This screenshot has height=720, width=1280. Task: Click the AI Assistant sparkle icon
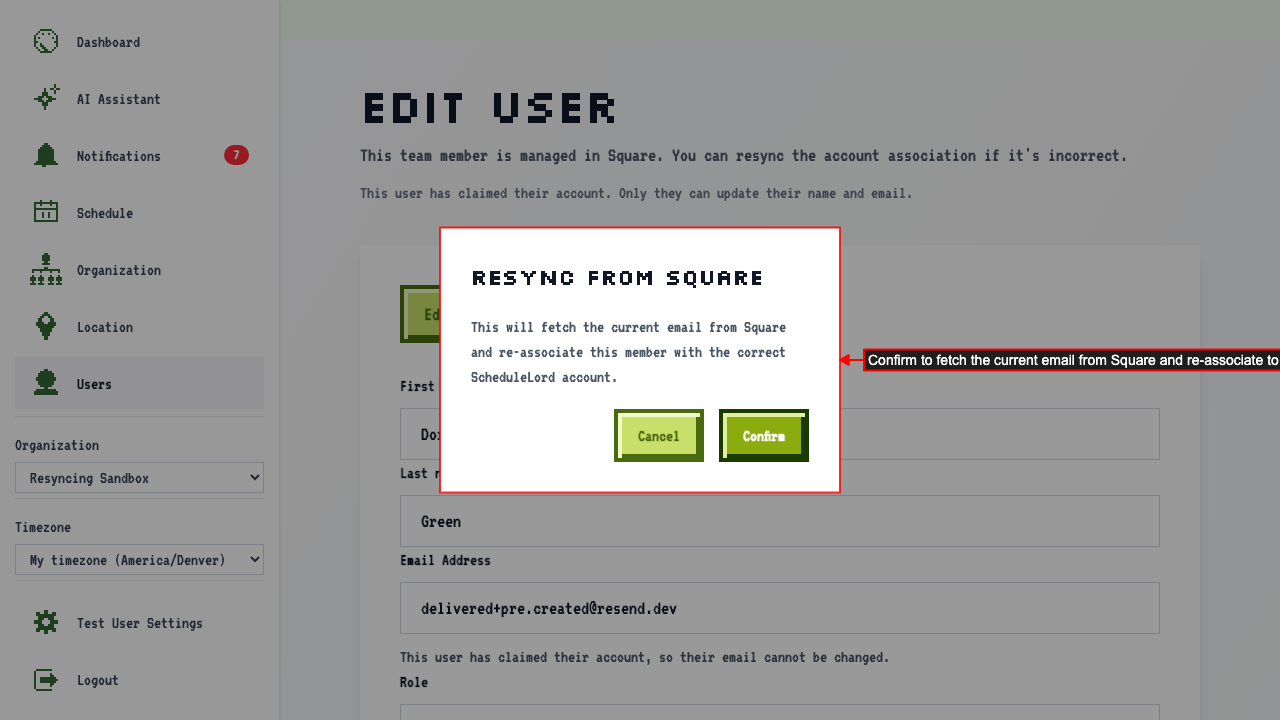[46, 99]
